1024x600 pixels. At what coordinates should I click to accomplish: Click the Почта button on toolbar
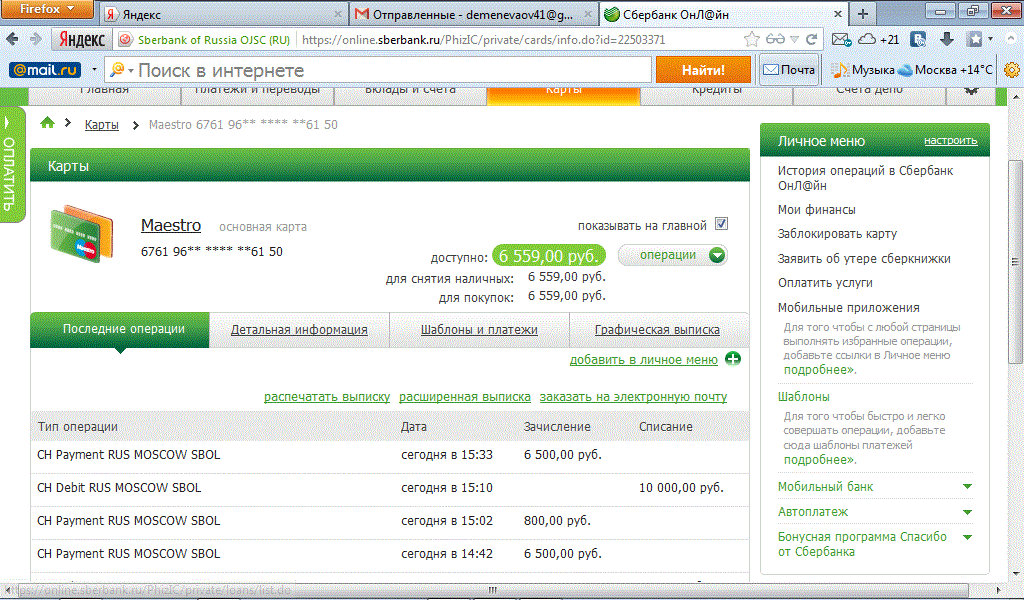coord(789,70)
